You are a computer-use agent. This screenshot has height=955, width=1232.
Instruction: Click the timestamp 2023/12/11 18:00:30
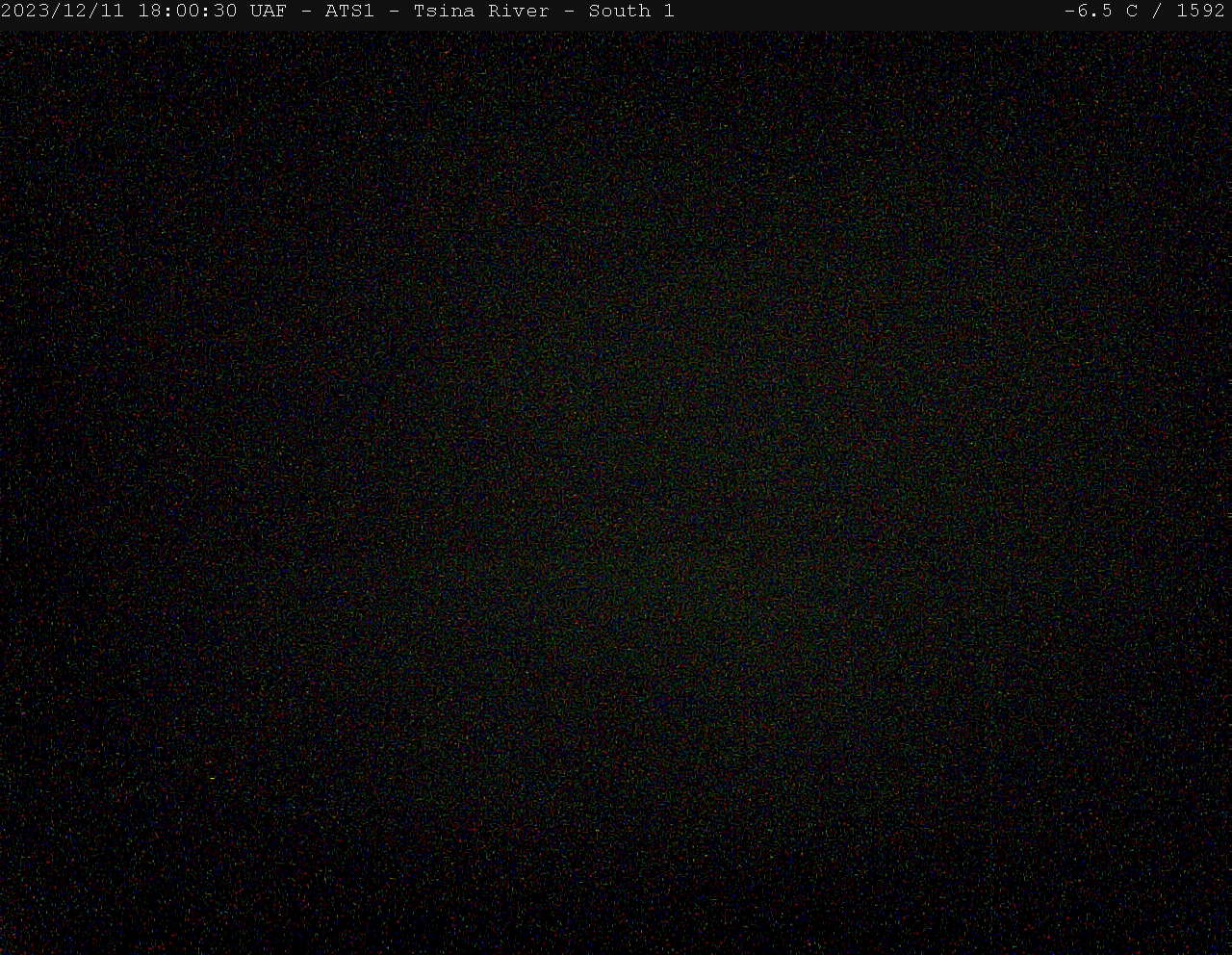(119, 12)
